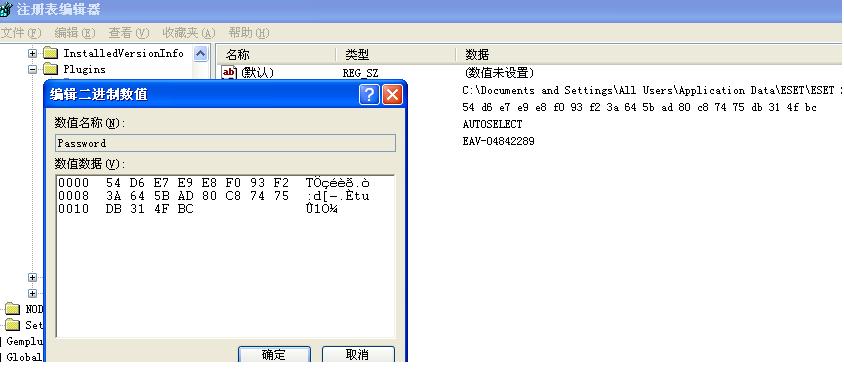Click hex row offset 0008 bytes

click(x=197, y=196)
